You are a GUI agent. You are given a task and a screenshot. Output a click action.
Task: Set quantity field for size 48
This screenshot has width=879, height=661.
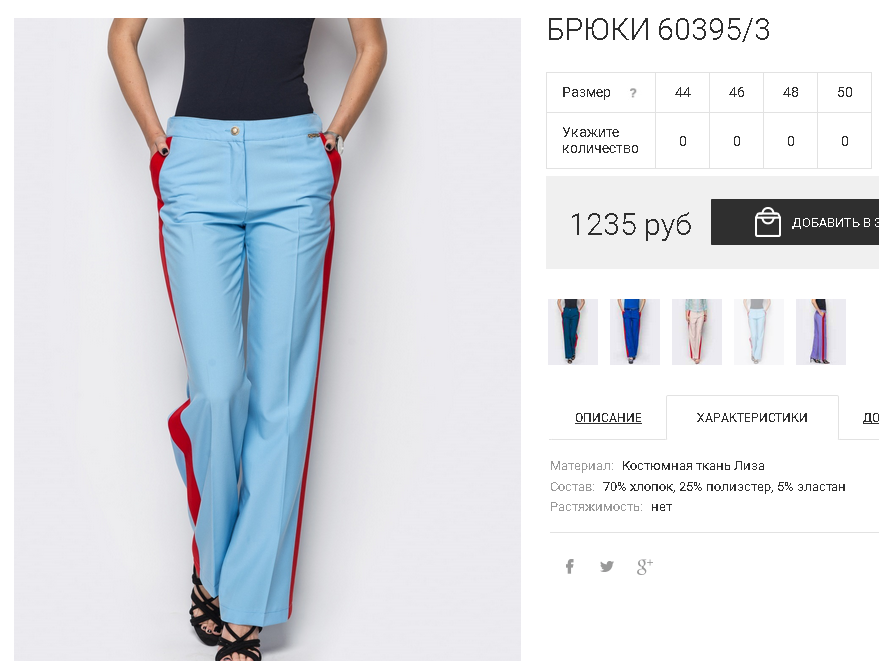(790, 141)
